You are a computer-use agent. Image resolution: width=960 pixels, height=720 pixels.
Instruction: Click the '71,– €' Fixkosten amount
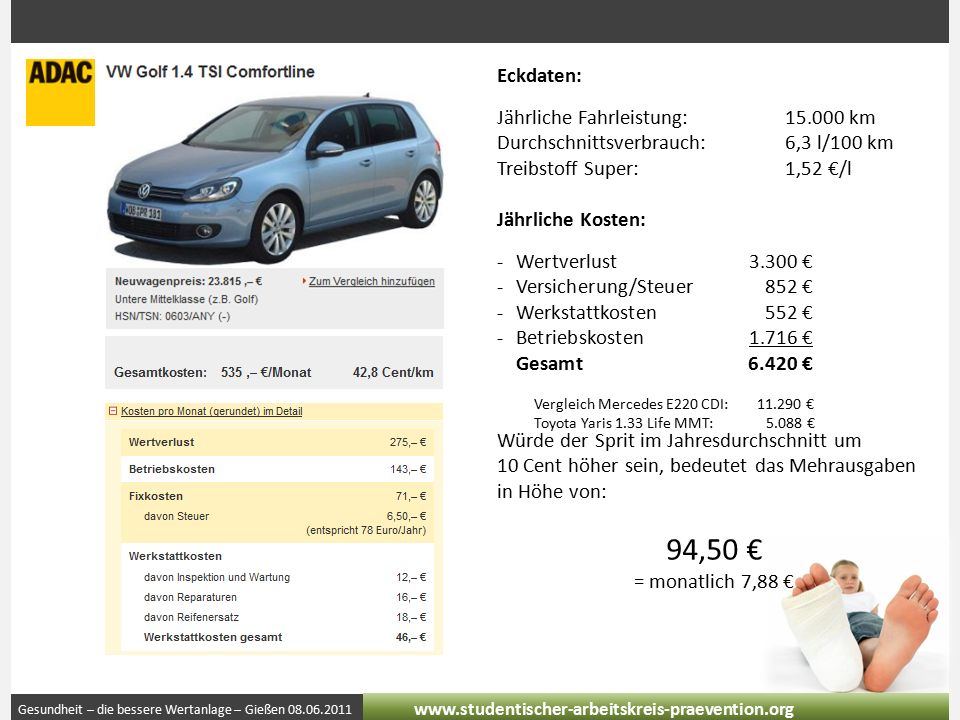411,496
